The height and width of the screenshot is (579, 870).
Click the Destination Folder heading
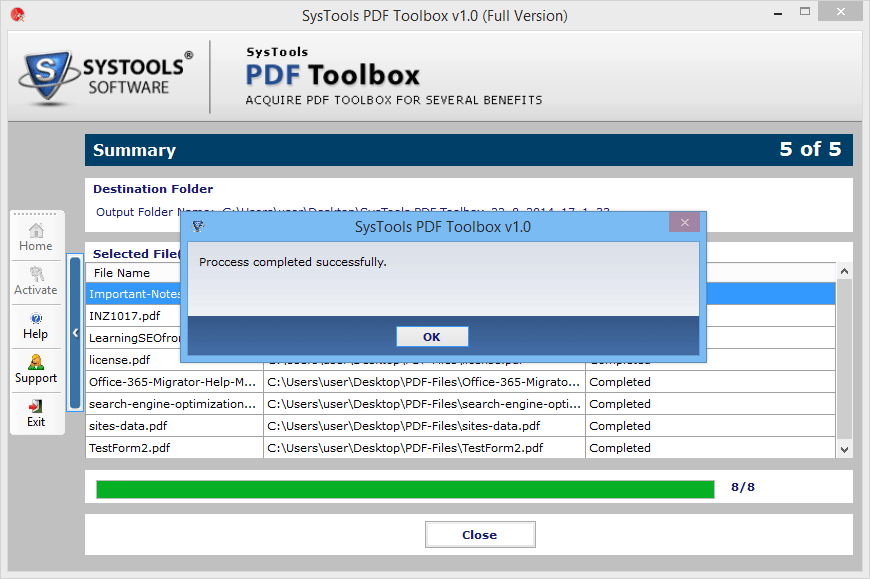pyautogui.click(x=153, y=189)
